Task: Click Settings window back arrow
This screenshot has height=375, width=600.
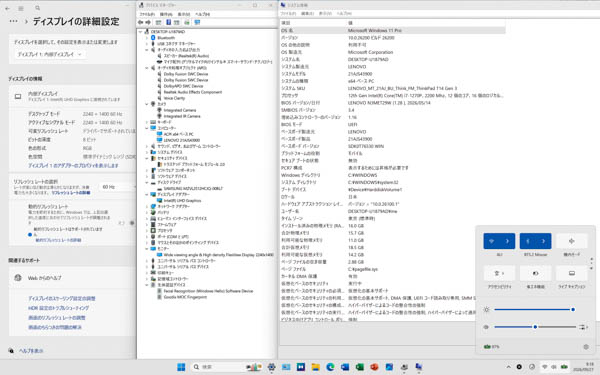Action: (x=8, y=8)
